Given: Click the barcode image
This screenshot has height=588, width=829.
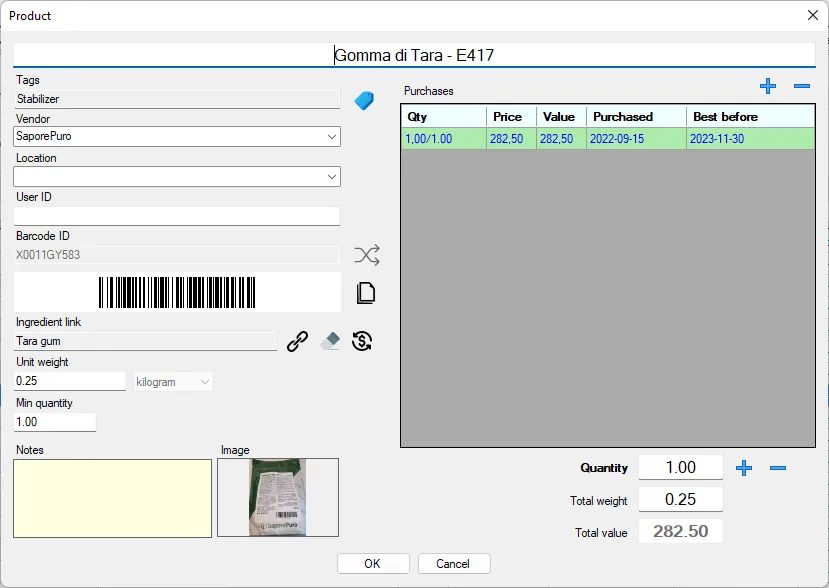Looking at the screenshot, I should (177, 292).
